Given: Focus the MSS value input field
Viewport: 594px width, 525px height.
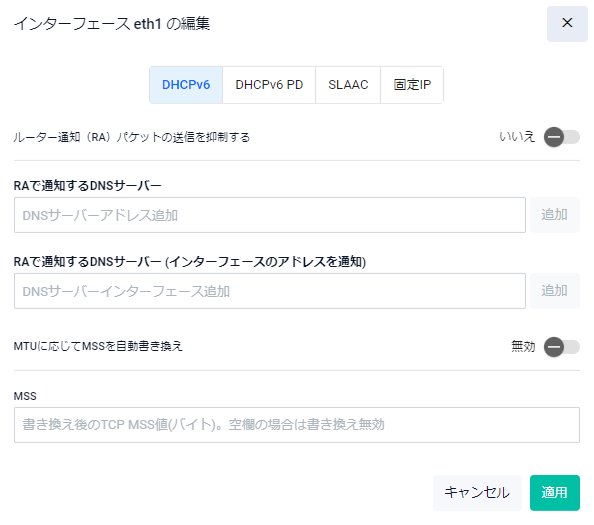Looking at the screenshot, I should 297,425.
